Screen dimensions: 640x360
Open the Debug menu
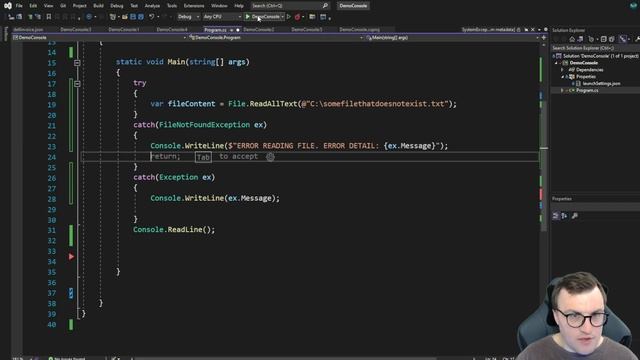[117, 6]
